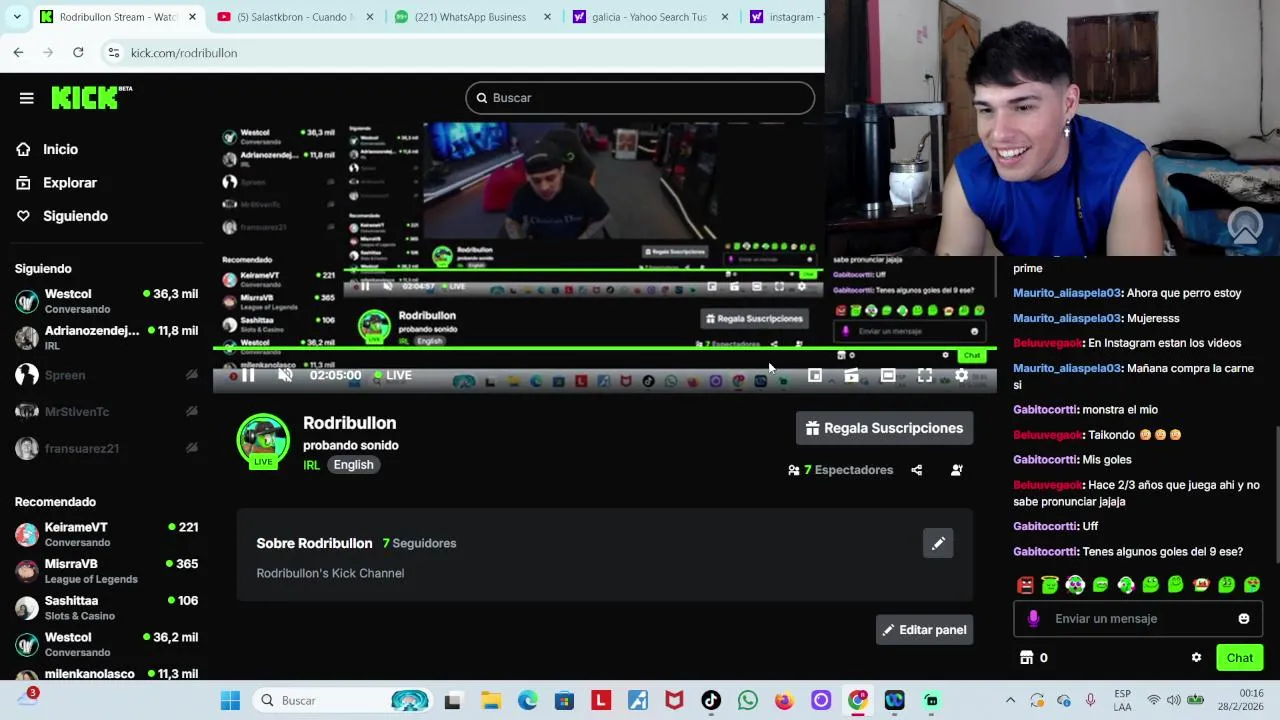Open the fransuarez21 channel in the sidebar
Viewport: 1280px width, 720px height.
(x=106, y=448)
